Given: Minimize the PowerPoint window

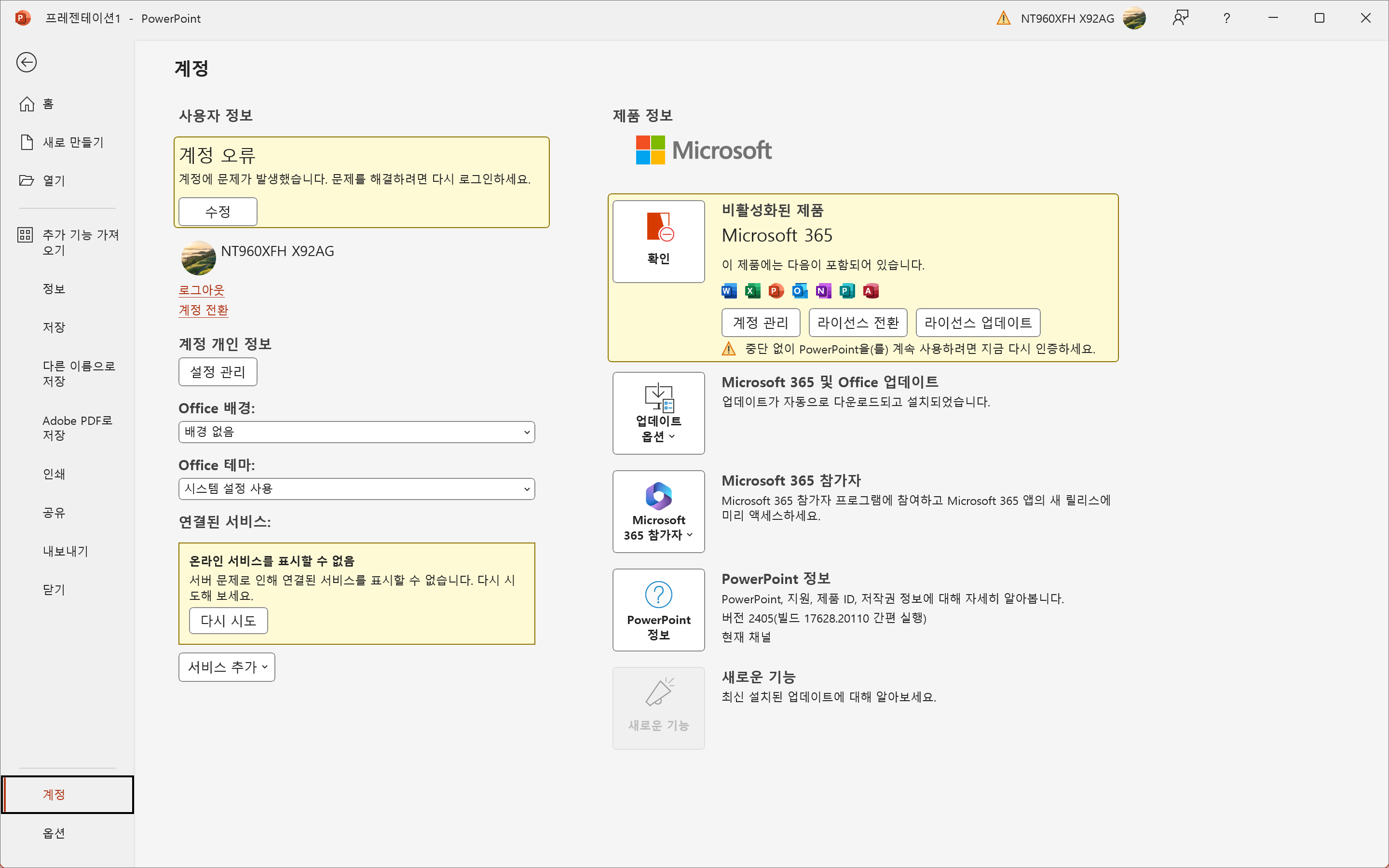Looking at the screenshot, I should click(x=1273, y=18).
